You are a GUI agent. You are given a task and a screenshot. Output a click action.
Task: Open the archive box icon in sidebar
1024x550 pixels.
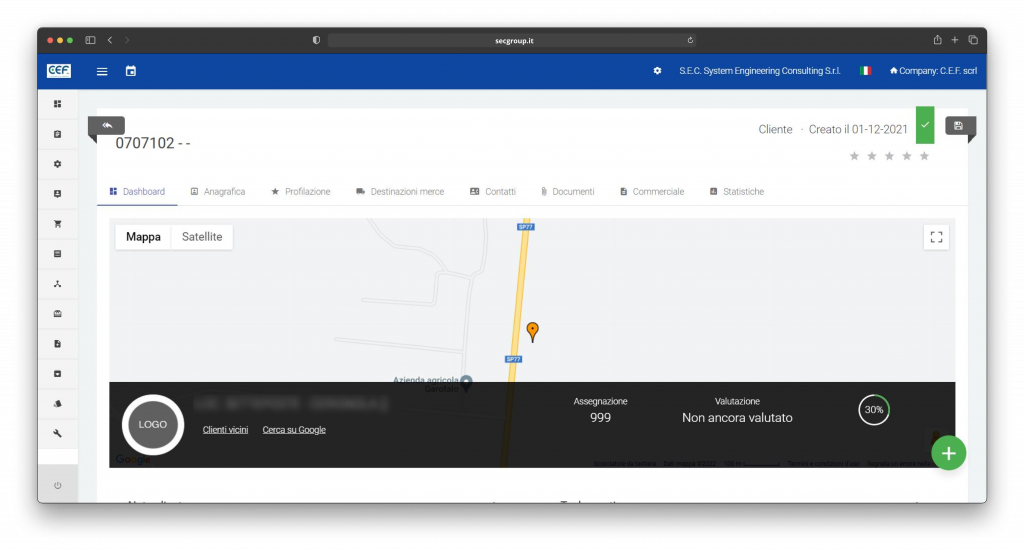(x=57, y=374)
